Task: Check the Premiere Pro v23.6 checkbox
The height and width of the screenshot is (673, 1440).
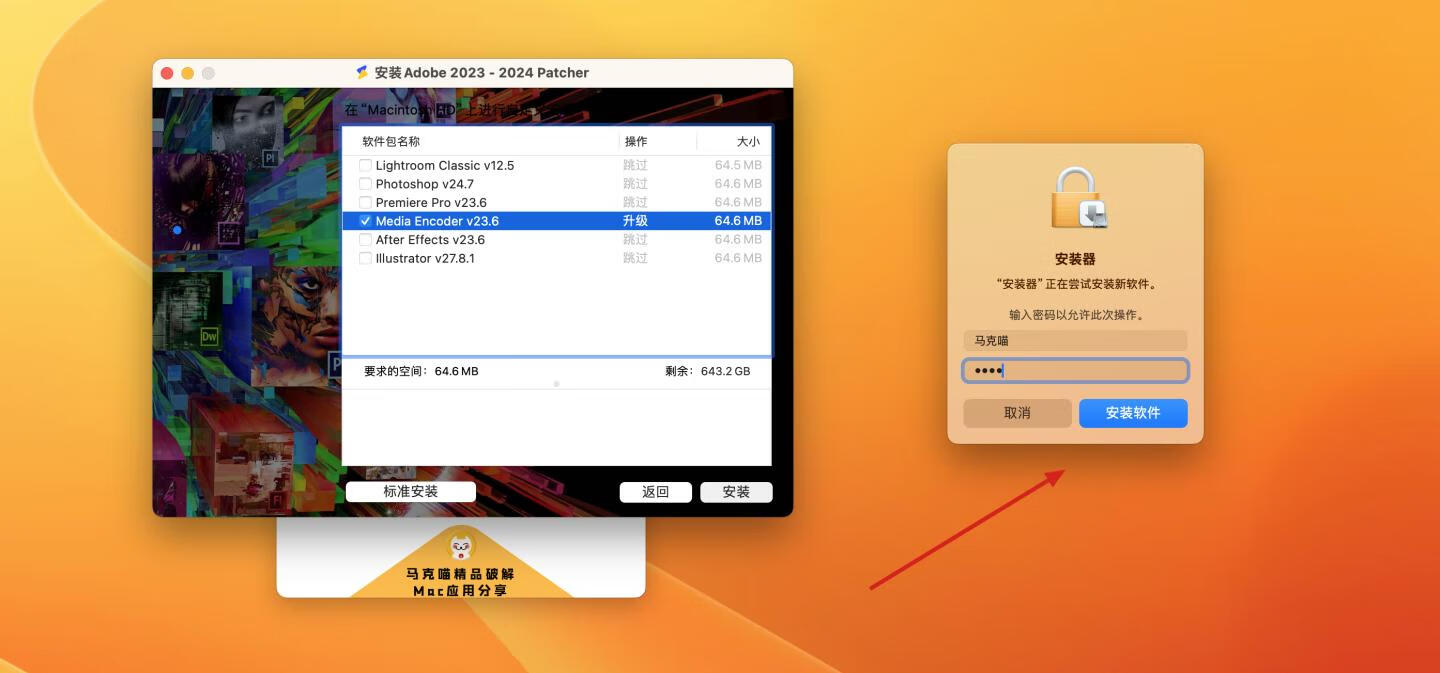Action: click(x=365, y=202)
